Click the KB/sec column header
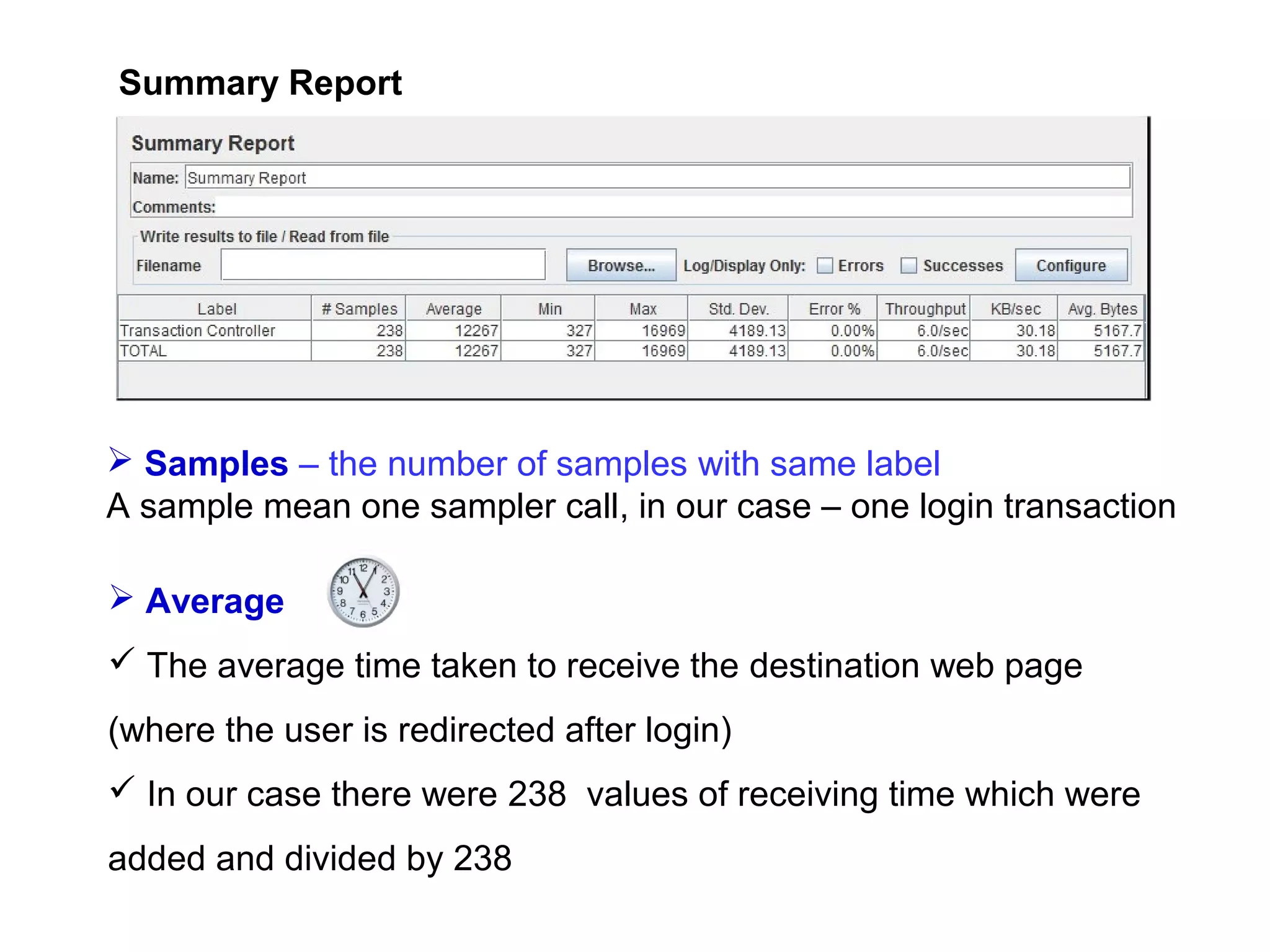 point(1015,308)
